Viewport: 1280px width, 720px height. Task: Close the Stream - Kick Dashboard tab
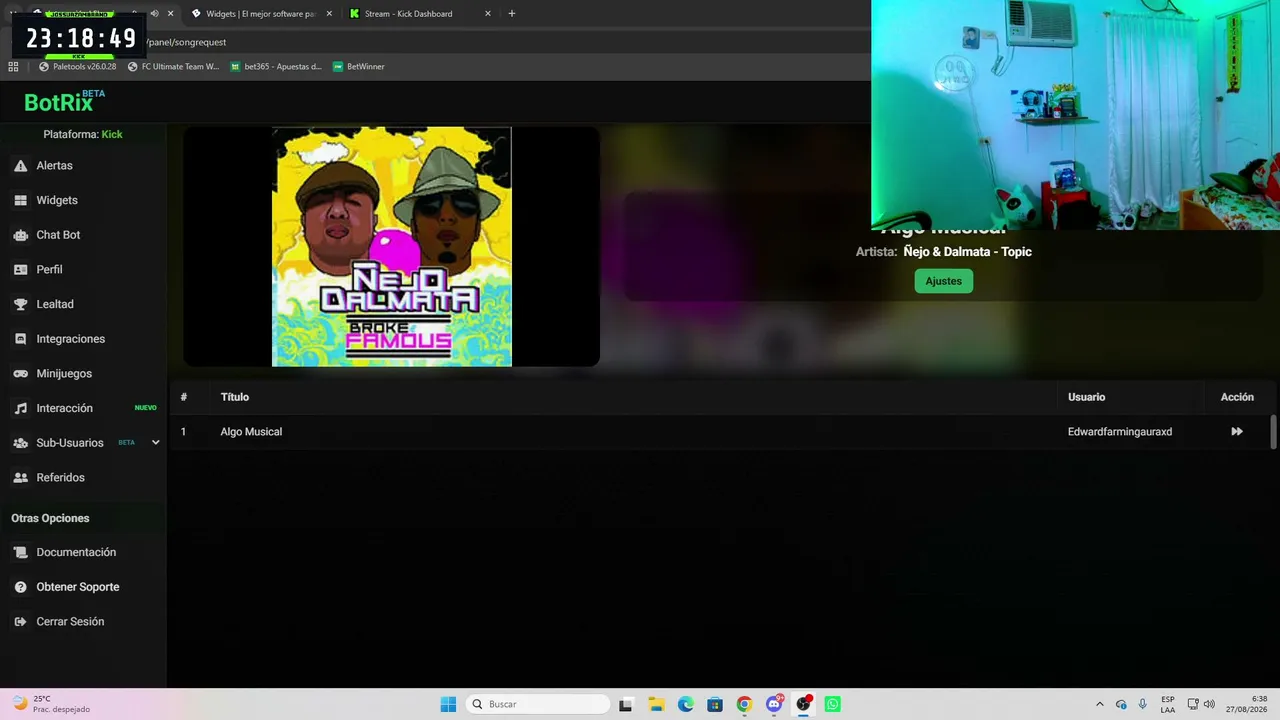pos(488,14)
